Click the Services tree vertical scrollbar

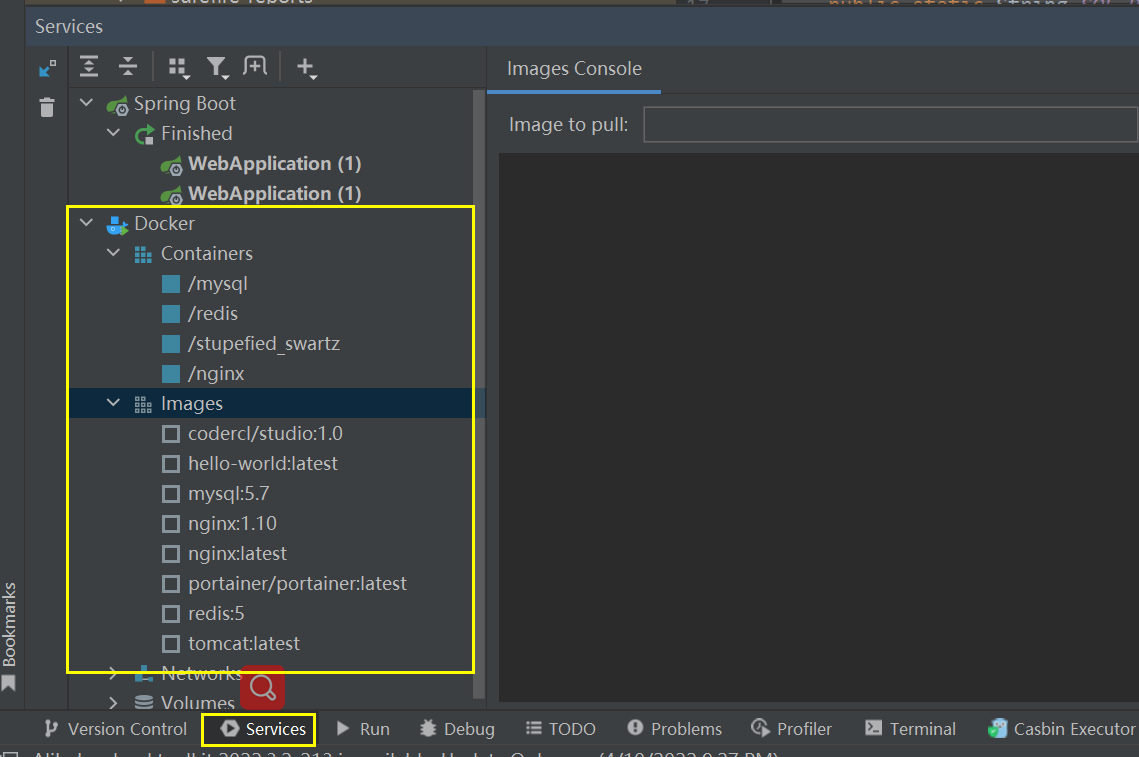pos(479,392)
